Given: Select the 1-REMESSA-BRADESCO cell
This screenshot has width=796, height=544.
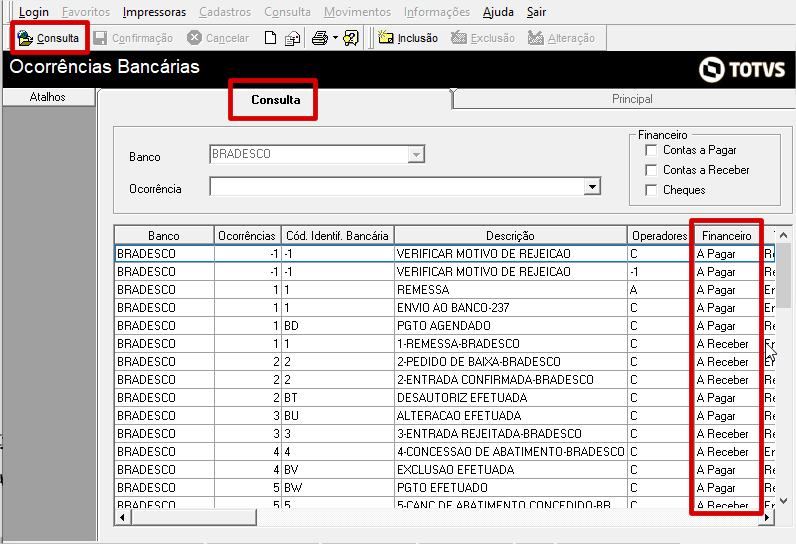Looking at the screenshot, I should (x=510, y=344).
